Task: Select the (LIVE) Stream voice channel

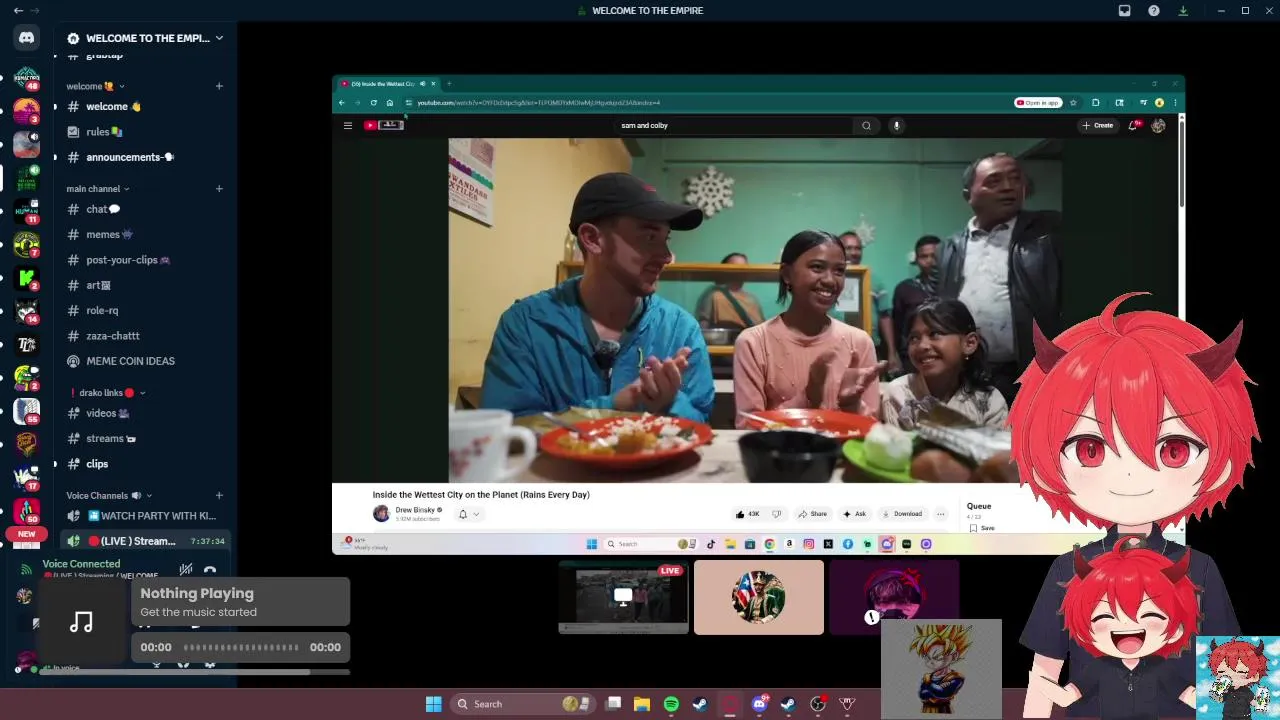Action: pos(145,541)
